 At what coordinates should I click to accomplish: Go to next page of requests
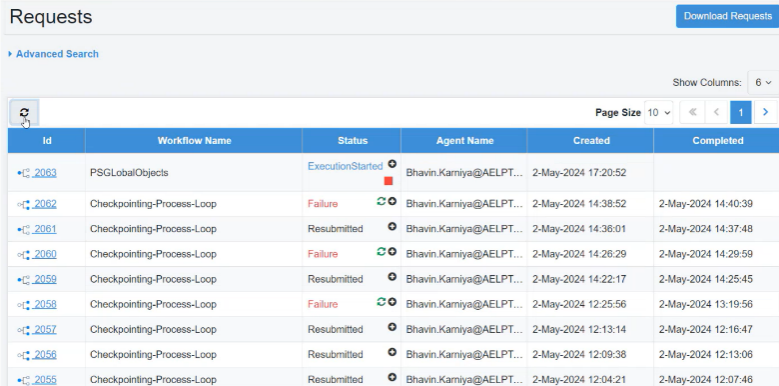[766, 112]
